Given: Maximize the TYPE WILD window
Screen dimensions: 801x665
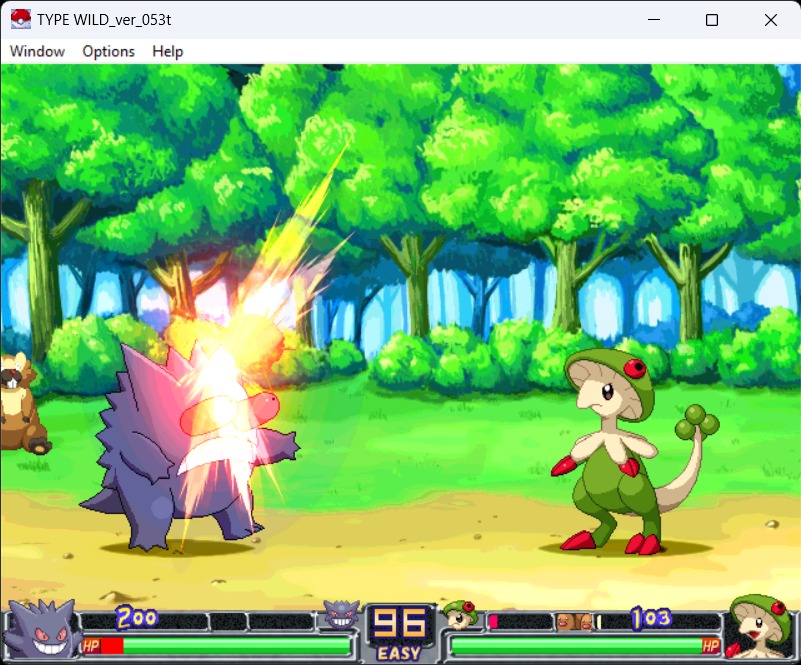Looking at the screenshot, I should point(712,19).
